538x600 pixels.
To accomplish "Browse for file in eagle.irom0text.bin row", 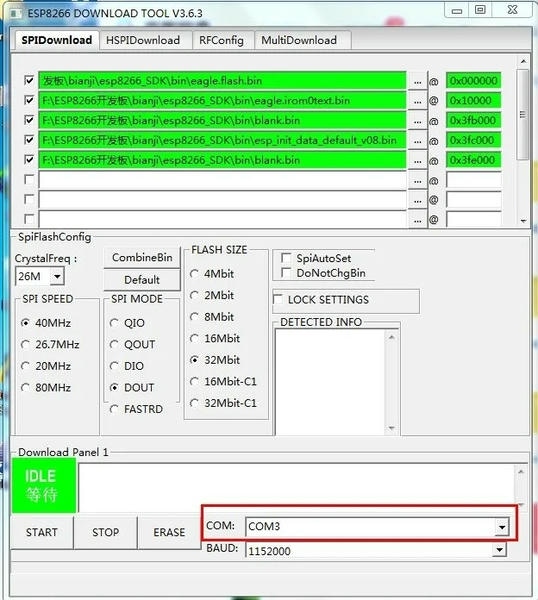I will pos(417,101).
